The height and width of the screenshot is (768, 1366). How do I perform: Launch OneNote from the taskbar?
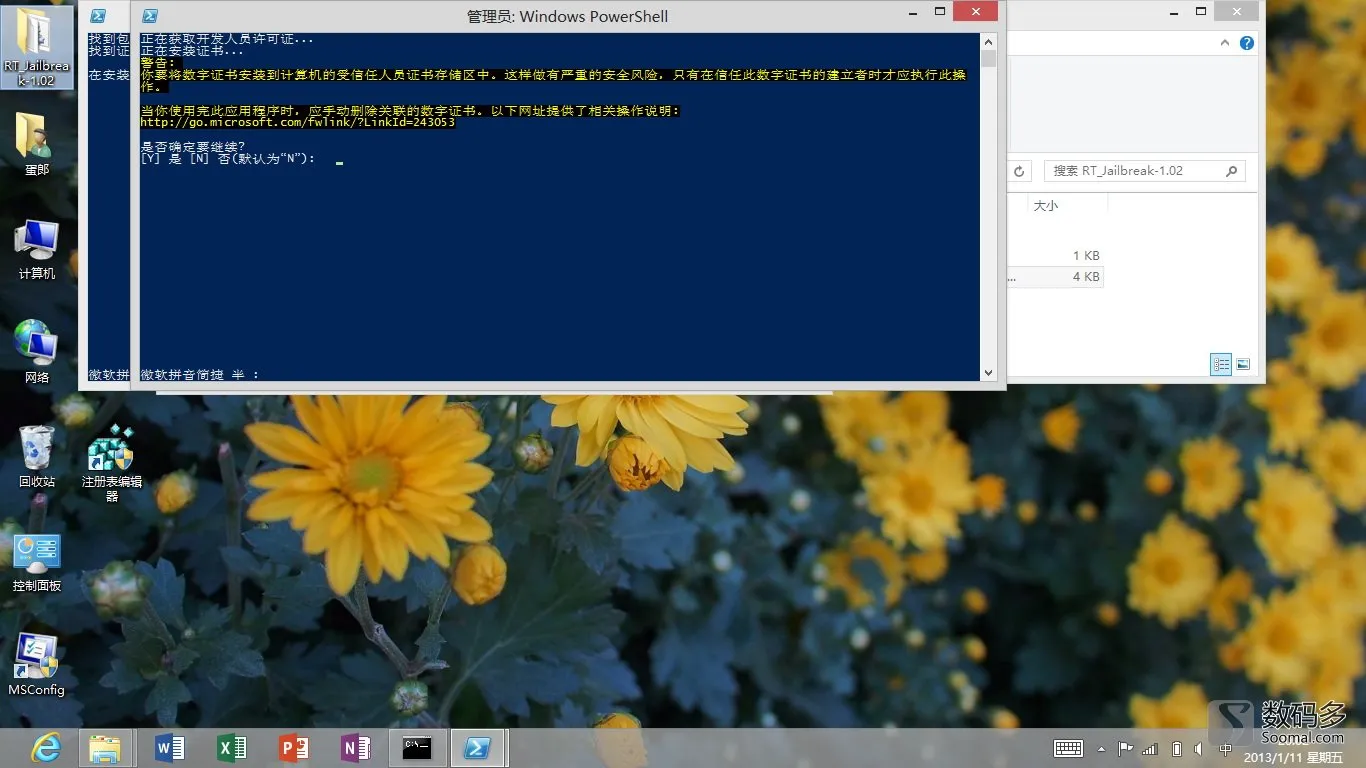click(355, 748)
